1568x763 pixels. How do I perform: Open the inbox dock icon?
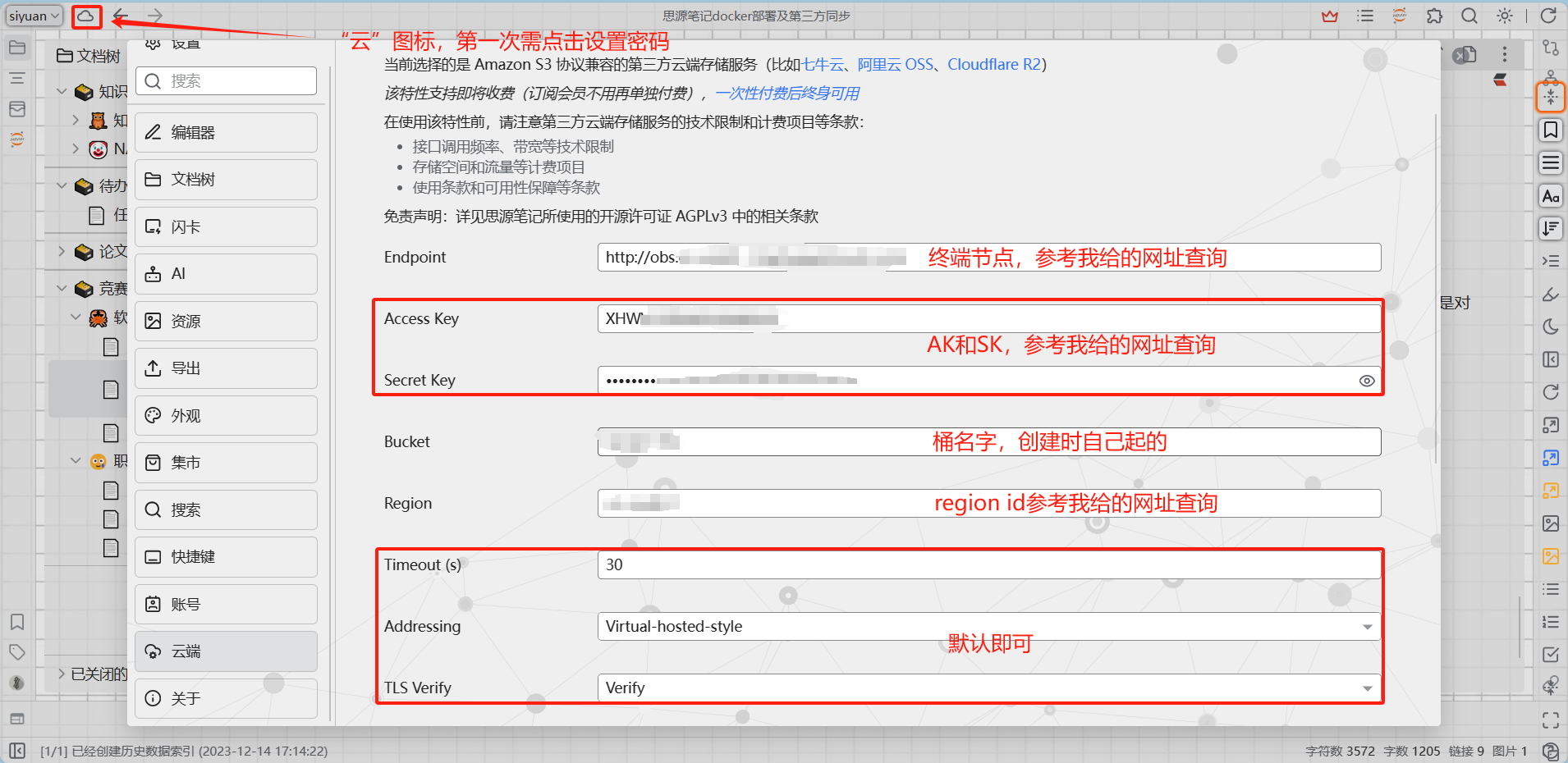pyautogui.click(x=17, y=109)
